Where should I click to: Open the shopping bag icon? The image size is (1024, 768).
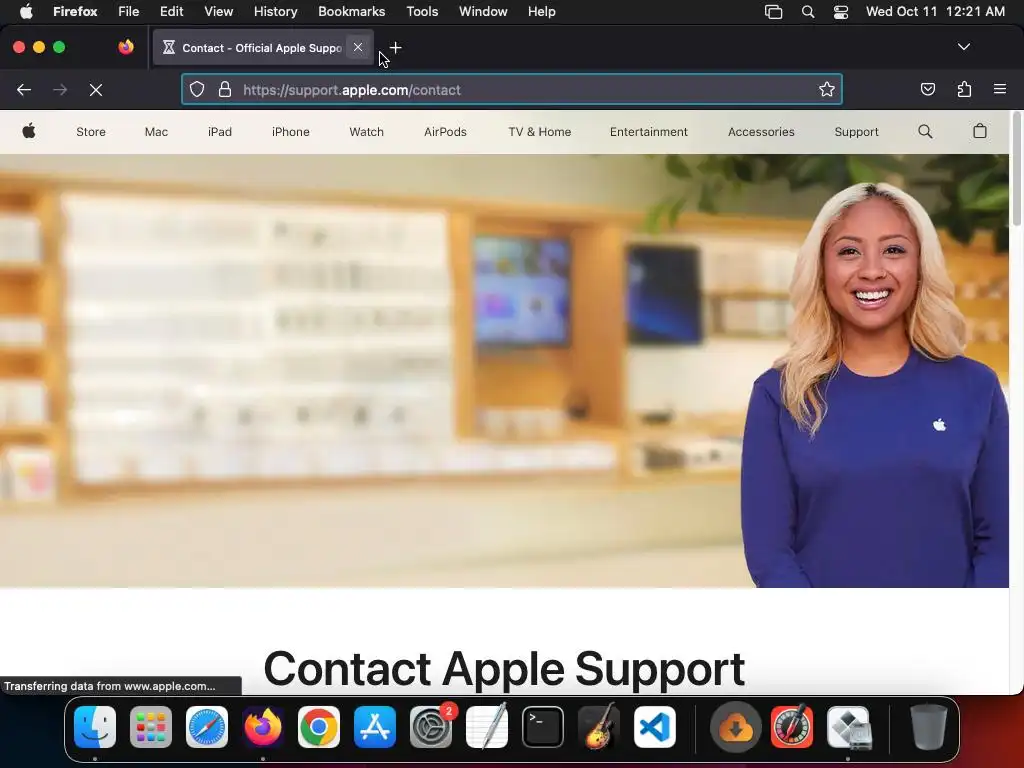[980, 131]
